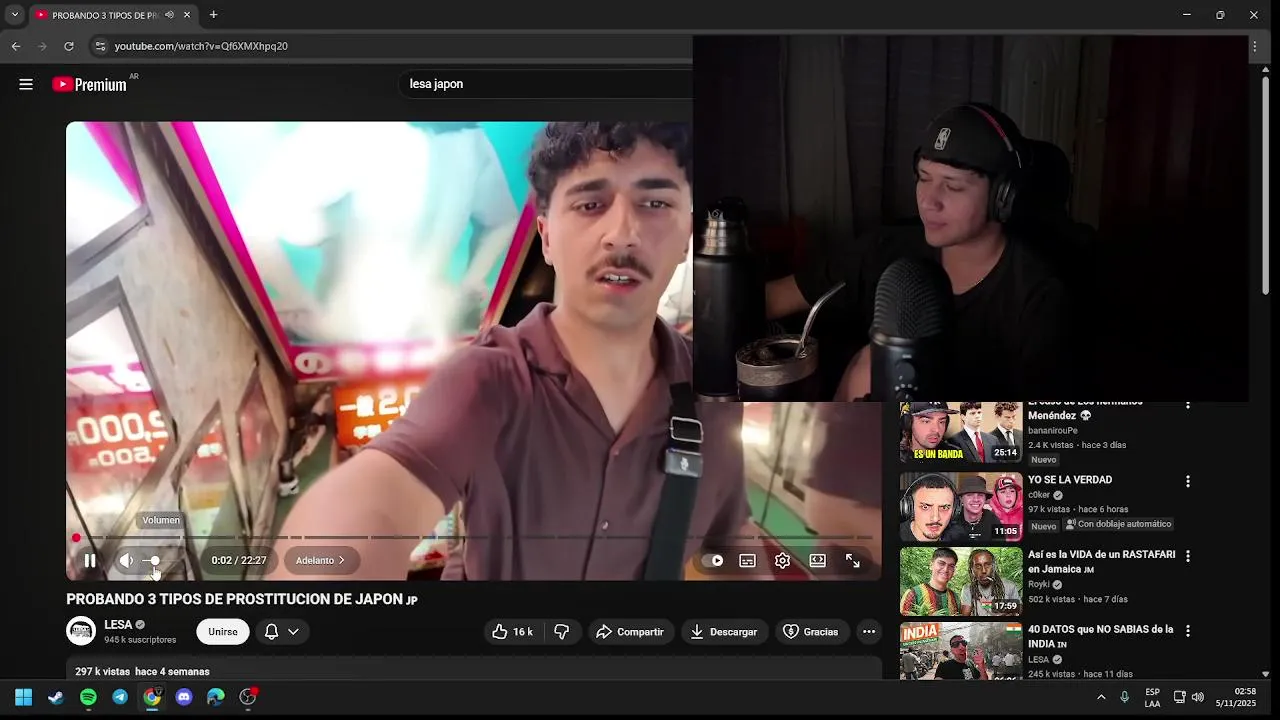Viewport: 1280px width, 720px height.
Task: Click the Unirse membership button
Action: (223, 632)
